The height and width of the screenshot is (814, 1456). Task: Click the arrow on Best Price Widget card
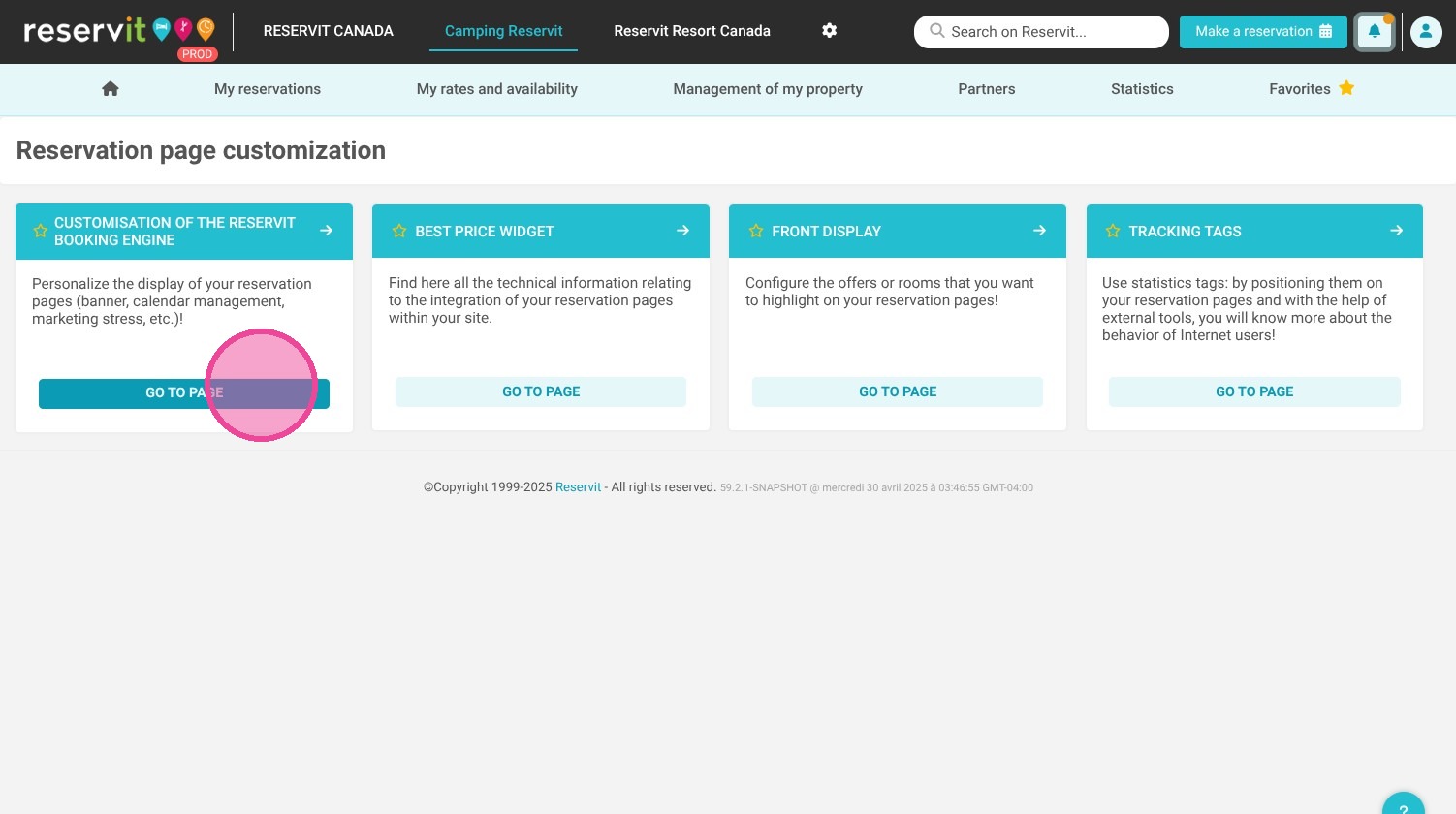[683, 231]
